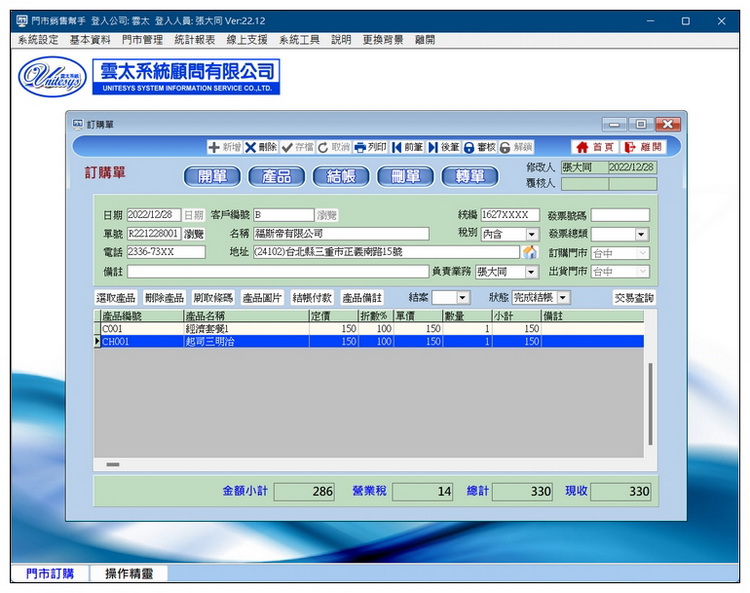Open the 發票總類 dropdown
Screen dimensions: 750x593
641,234
